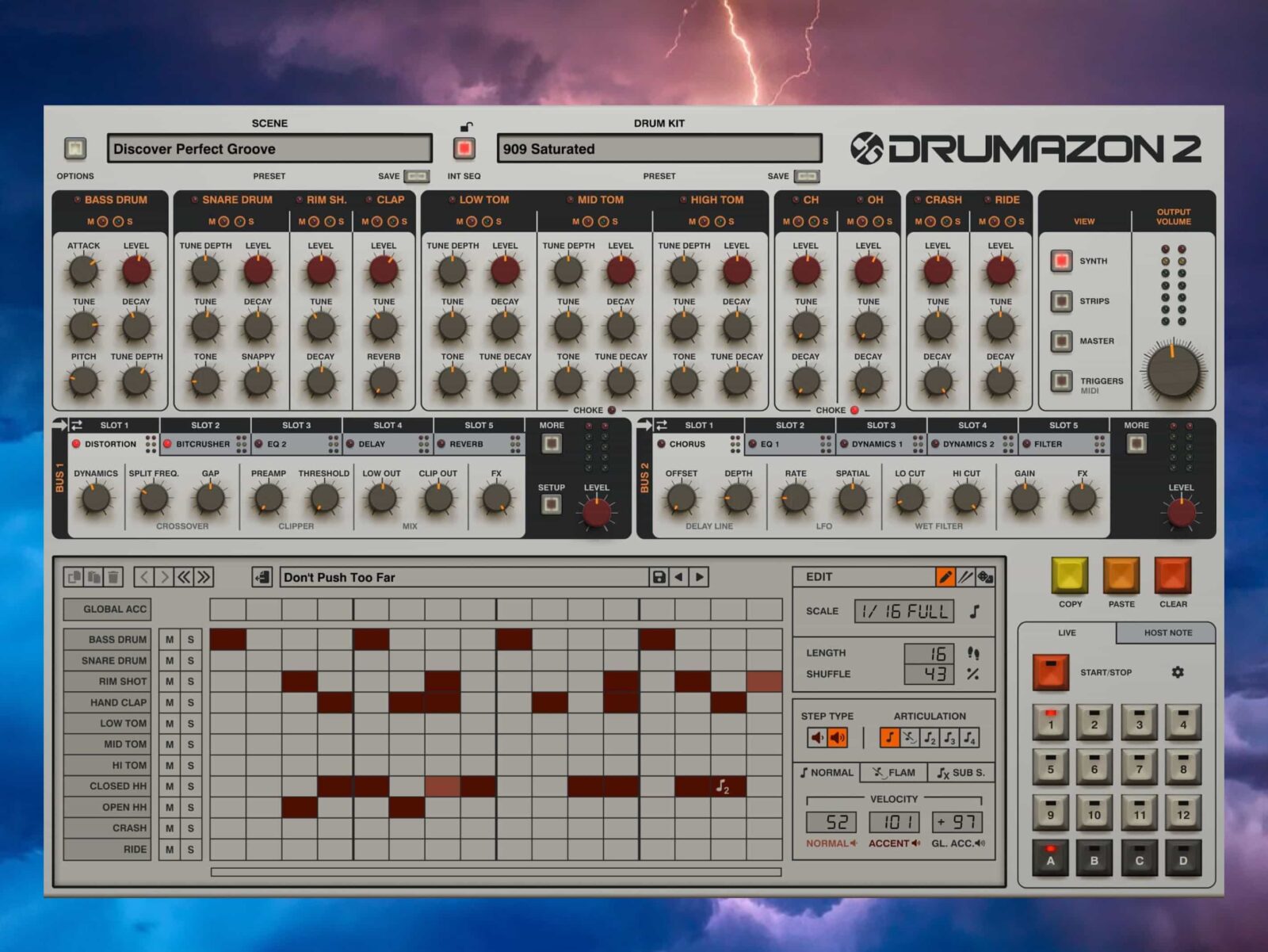Switch to the Host Note tab
Viewport: 1268px width, 952px height.
click(1167, 633)
